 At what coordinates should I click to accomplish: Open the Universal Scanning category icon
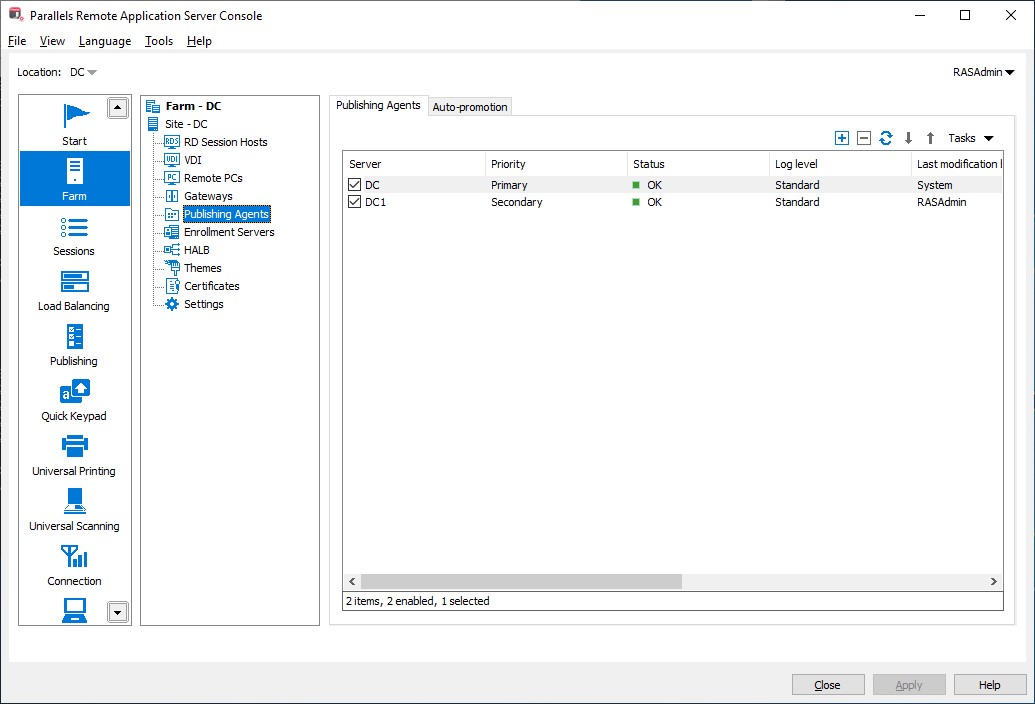(75, 501)
